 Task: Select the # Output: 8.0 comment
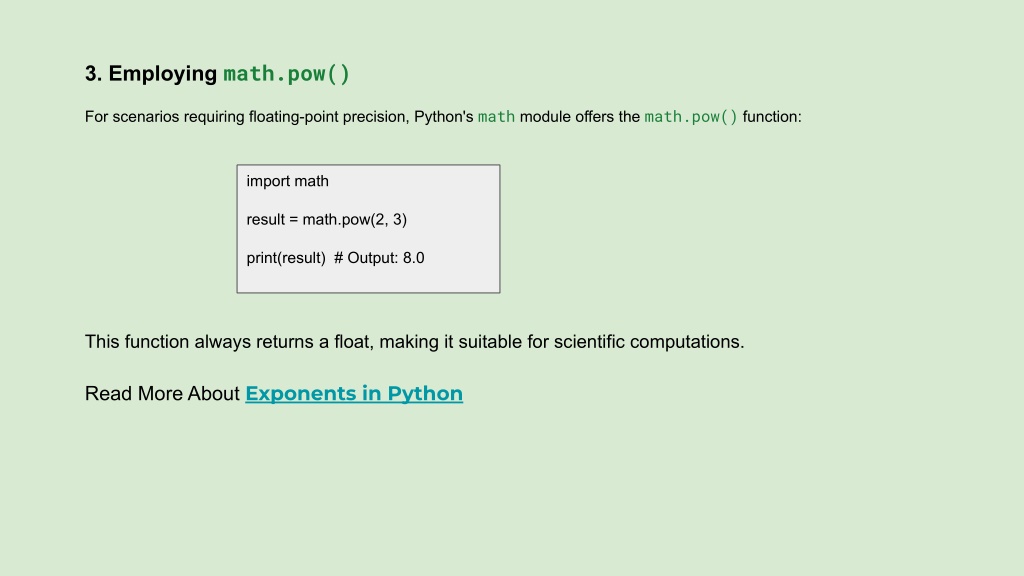pos(379,258)
